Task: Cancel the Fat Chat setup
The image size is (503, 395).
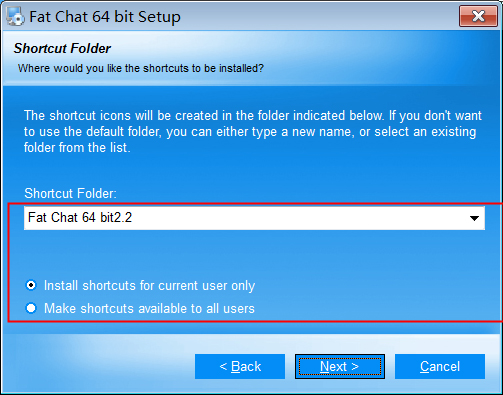Action: (440, 366)
